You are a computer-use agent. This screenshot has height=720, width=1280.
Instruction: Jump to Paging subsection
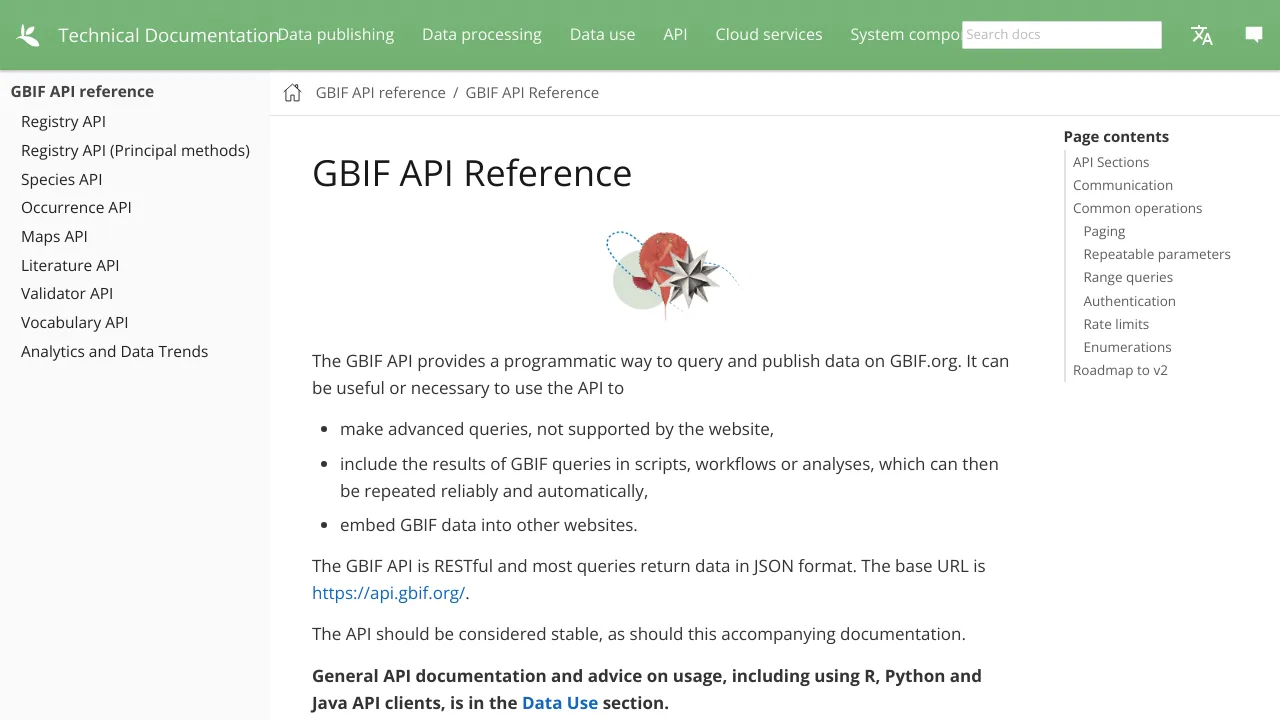click(1104, 231)
